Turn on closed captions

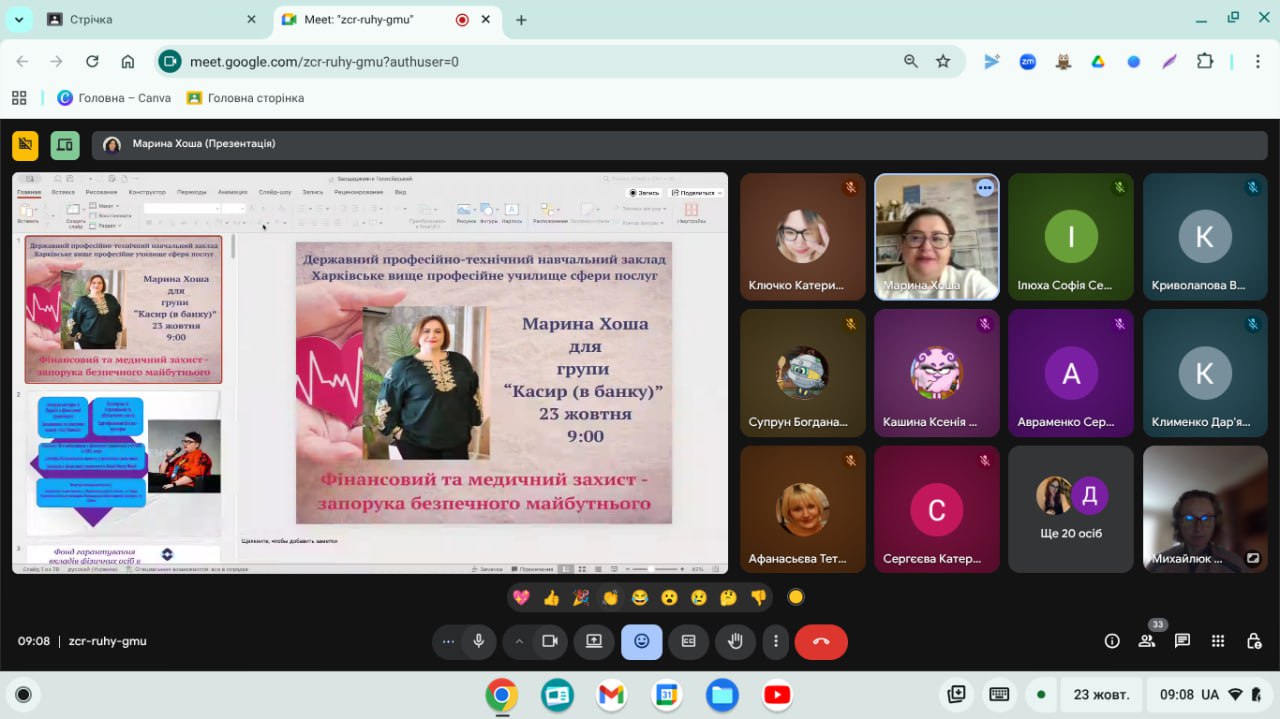[x=689, y=642]
